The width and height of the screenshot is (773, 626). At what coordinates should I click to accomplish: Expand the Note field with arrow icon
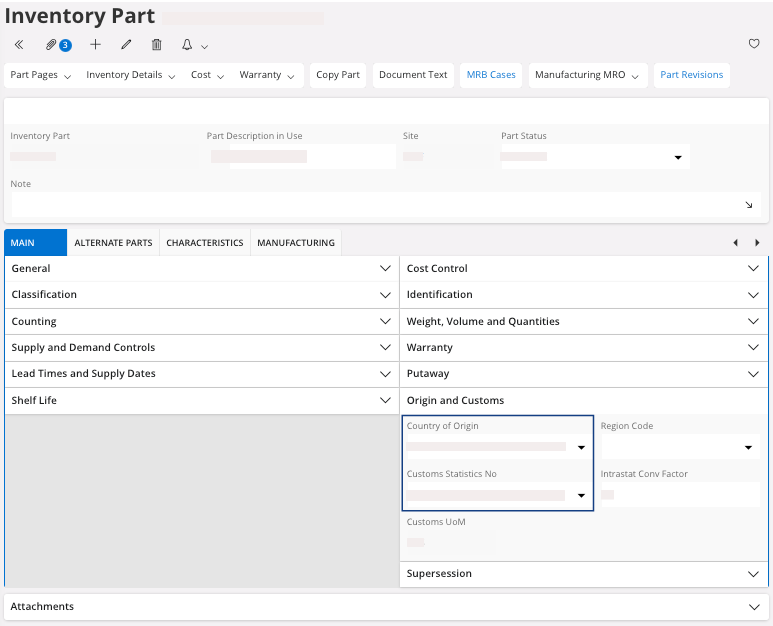point(749,205)
